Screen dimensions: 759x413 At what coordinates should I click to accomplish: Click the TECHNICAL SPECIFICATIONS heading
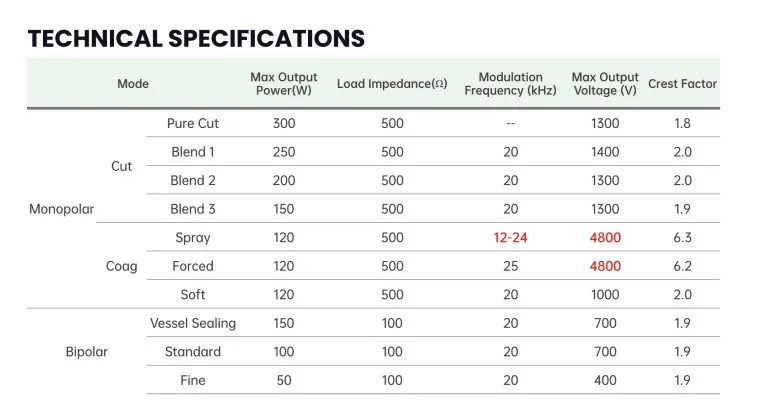[196, 39]
